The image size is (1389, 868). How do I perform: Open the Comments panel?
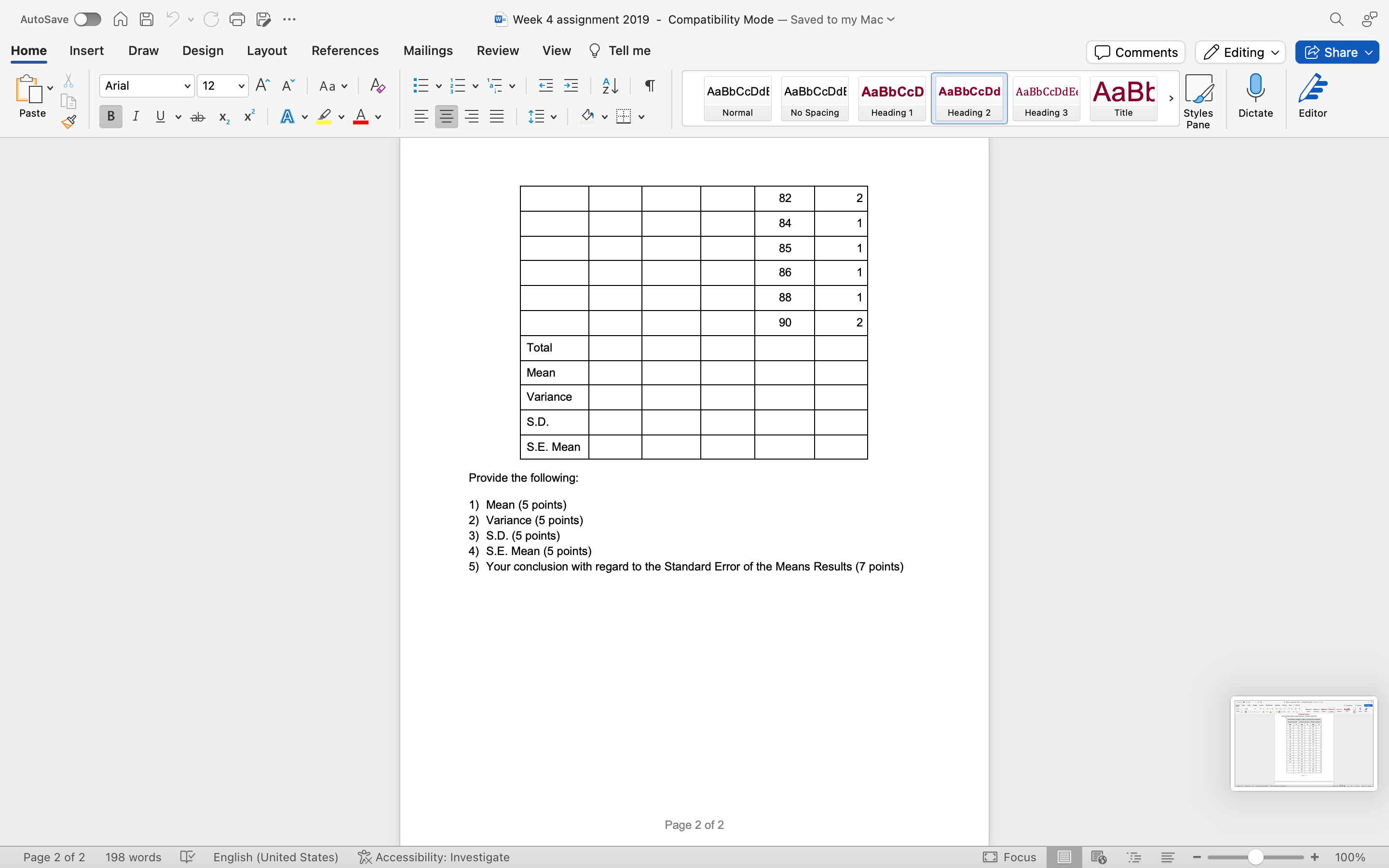tap(1135, 52)
